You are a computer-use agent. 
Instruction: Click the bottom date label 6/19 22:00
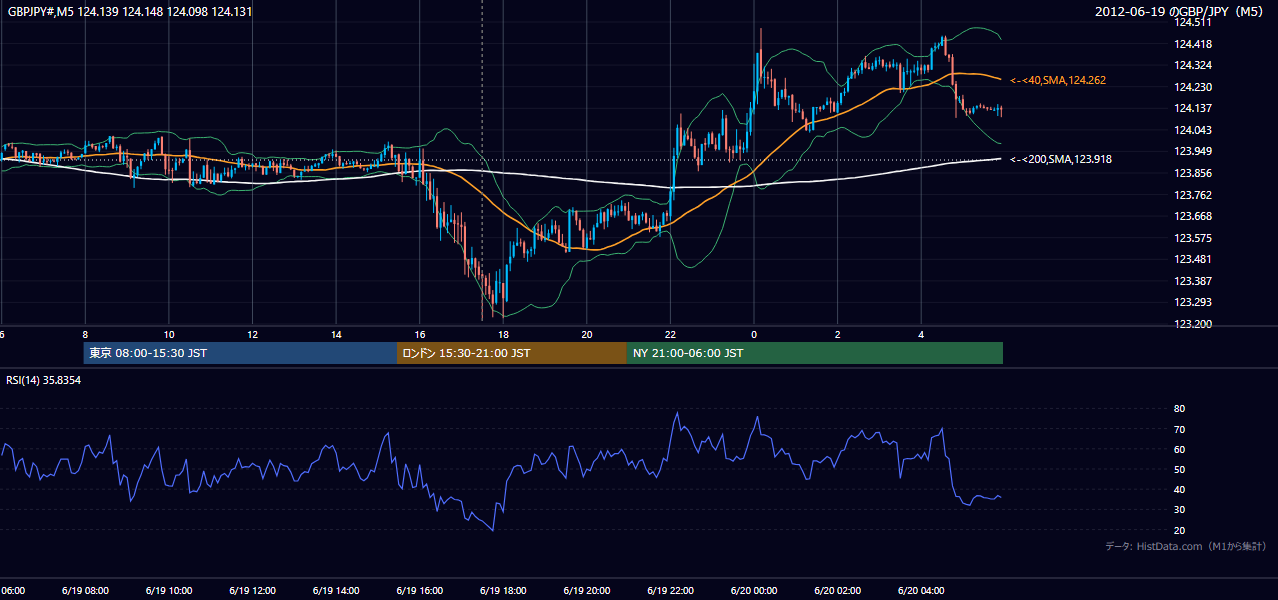coord(670,591)
